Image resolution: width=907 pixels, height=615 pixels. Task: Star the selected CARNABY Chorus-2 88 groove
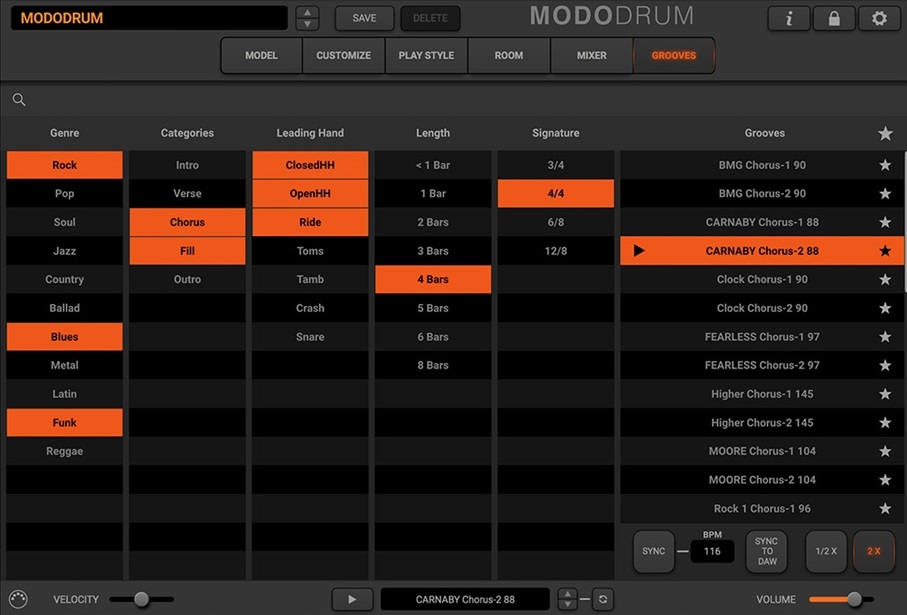885,251
